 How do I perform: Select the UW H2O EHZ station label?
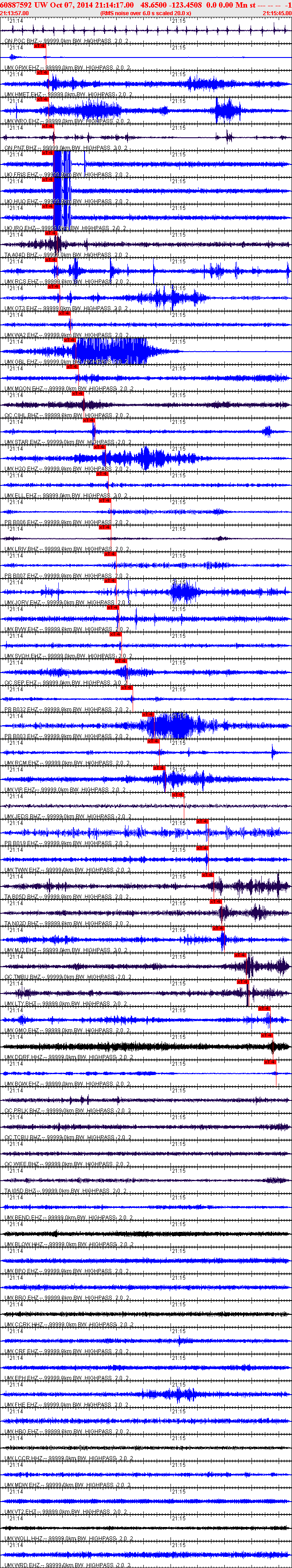pyautogui.click(x=66, y=469)
